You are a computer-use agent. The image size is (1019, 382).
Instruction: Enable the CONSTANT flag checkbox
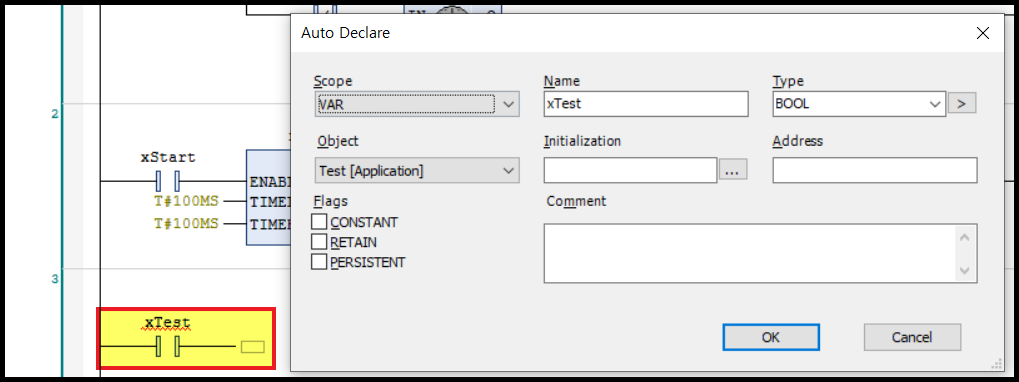coord(319,222)
